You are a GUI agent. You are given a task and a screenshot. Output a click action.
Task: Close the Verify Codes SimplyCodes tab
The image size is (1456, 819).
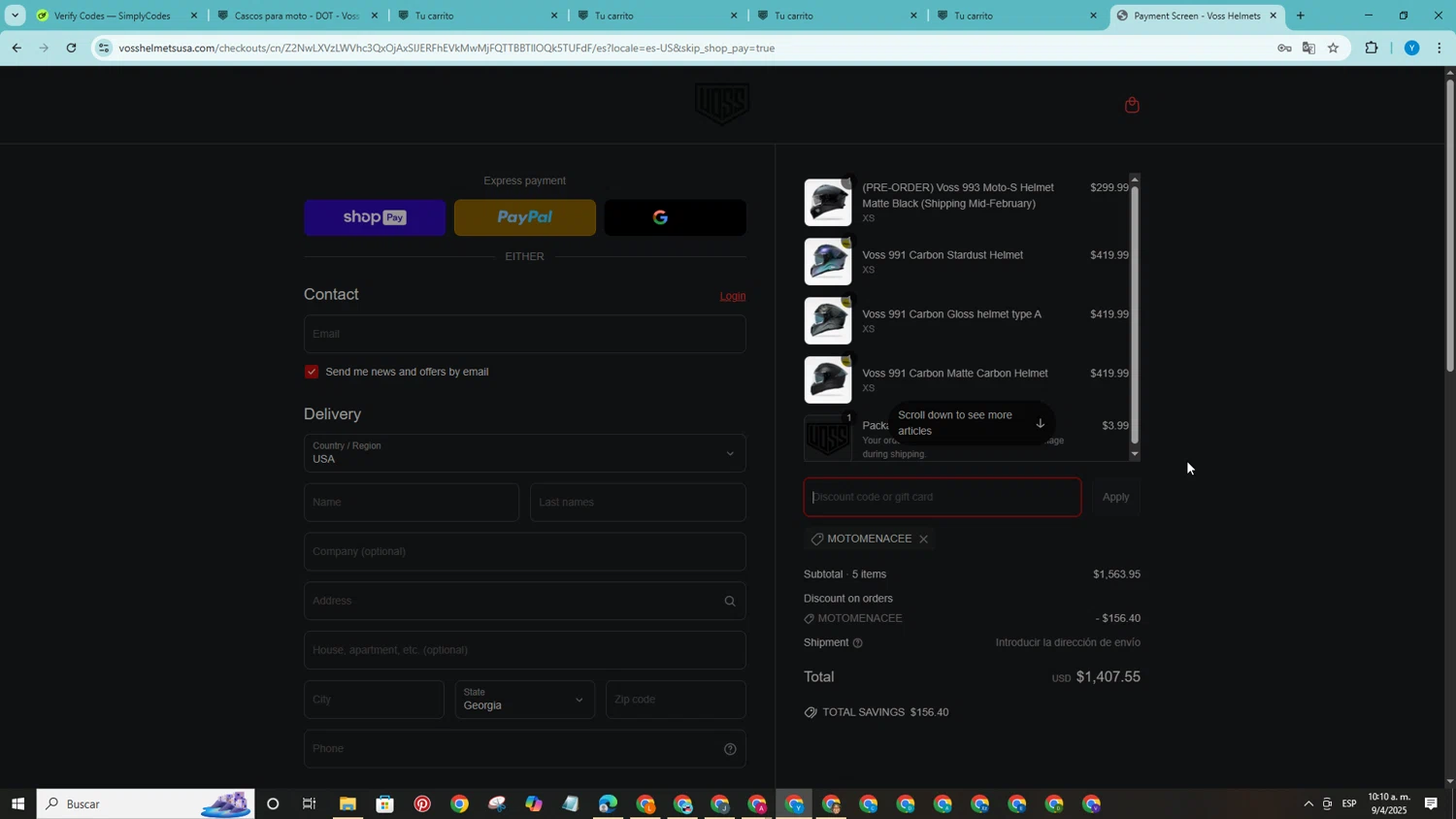(x=194, y=16)
